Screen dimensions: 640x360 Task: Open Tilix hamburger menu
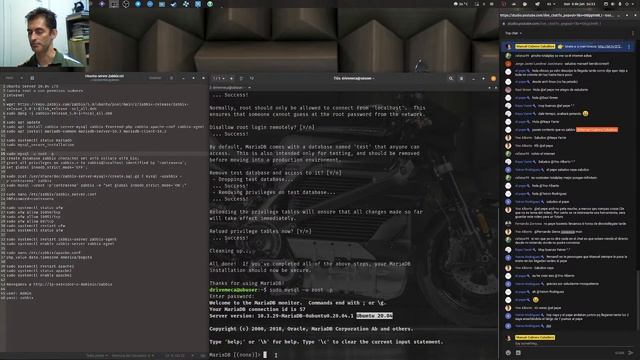pyautogui.click(x=461, y=78)
